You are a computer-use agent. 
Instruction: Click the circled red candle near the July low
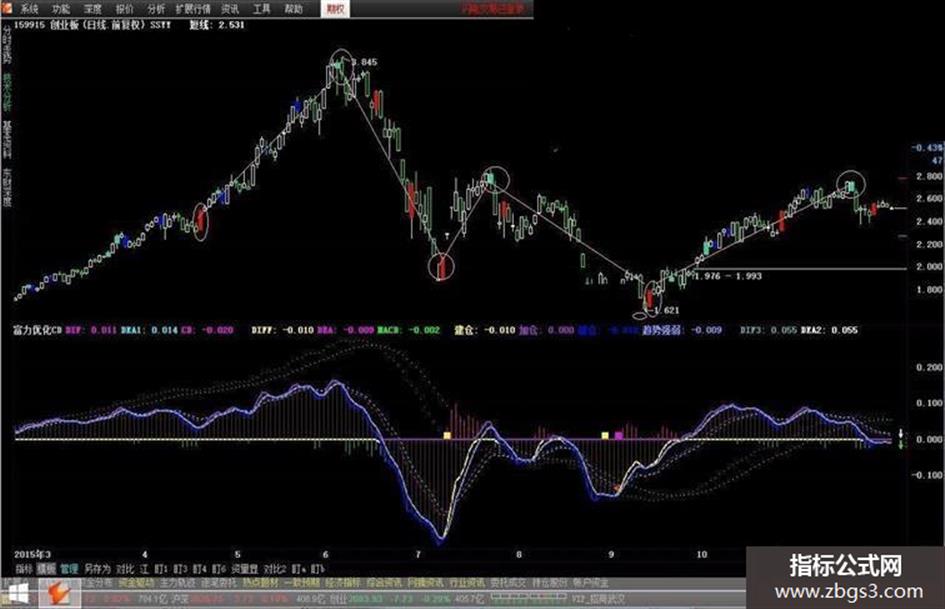click(442, 267)
